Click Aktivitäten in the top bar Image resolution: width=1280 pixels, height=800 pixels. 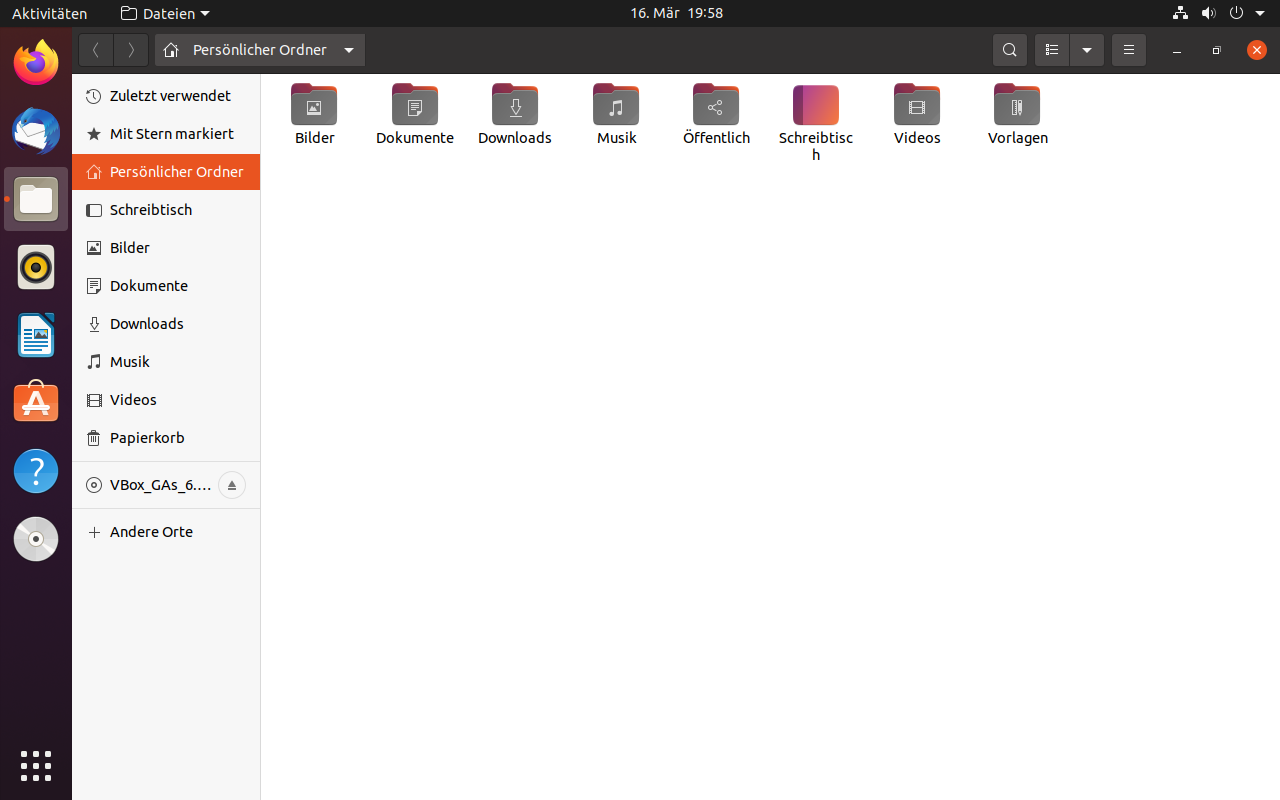49,13
